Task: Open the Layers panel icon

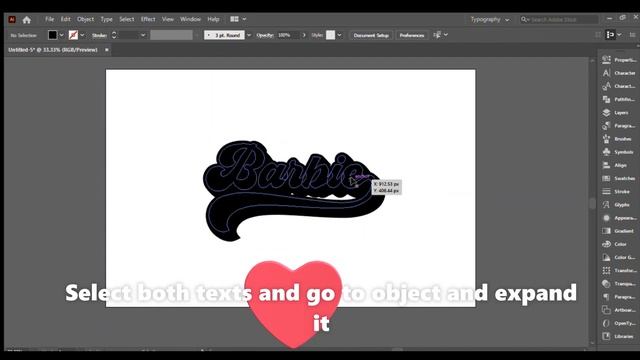Action: (x=607, y=113)
